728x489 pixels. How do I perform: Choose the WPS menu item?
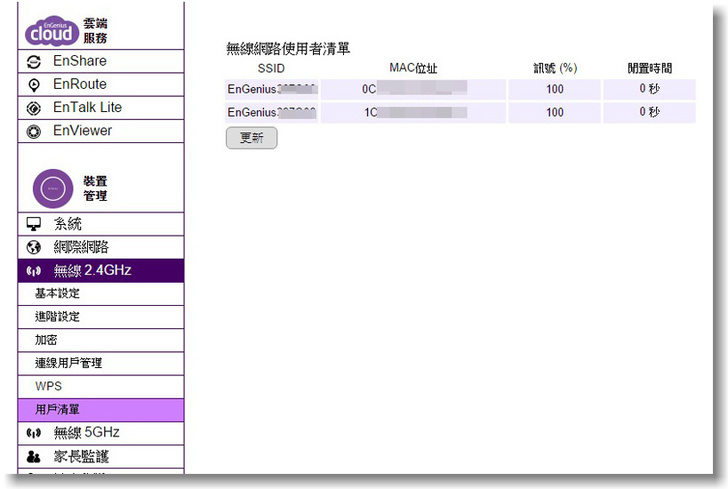pyautogui.click(x=48, y=386)
